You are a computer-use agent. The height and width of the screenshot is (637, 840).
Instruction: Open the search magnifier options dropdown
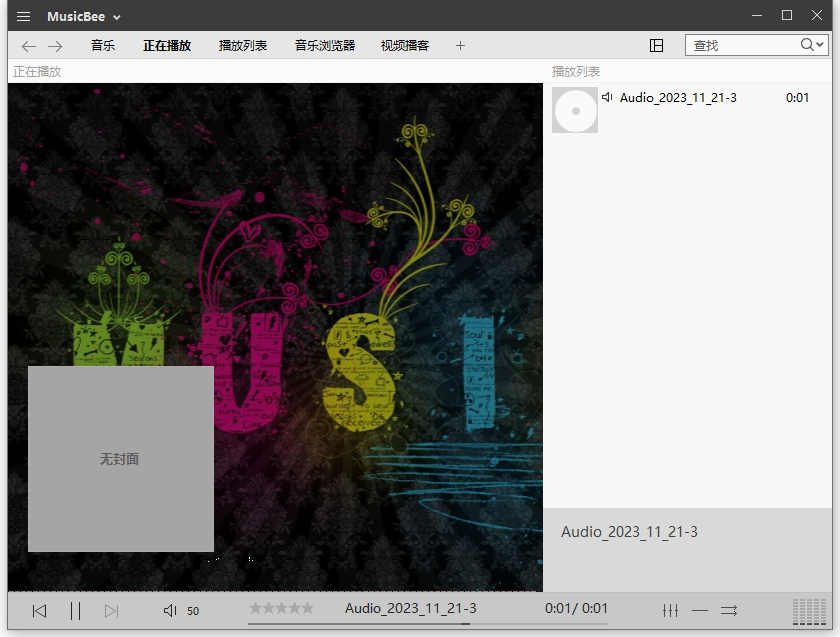click(812, 45)
